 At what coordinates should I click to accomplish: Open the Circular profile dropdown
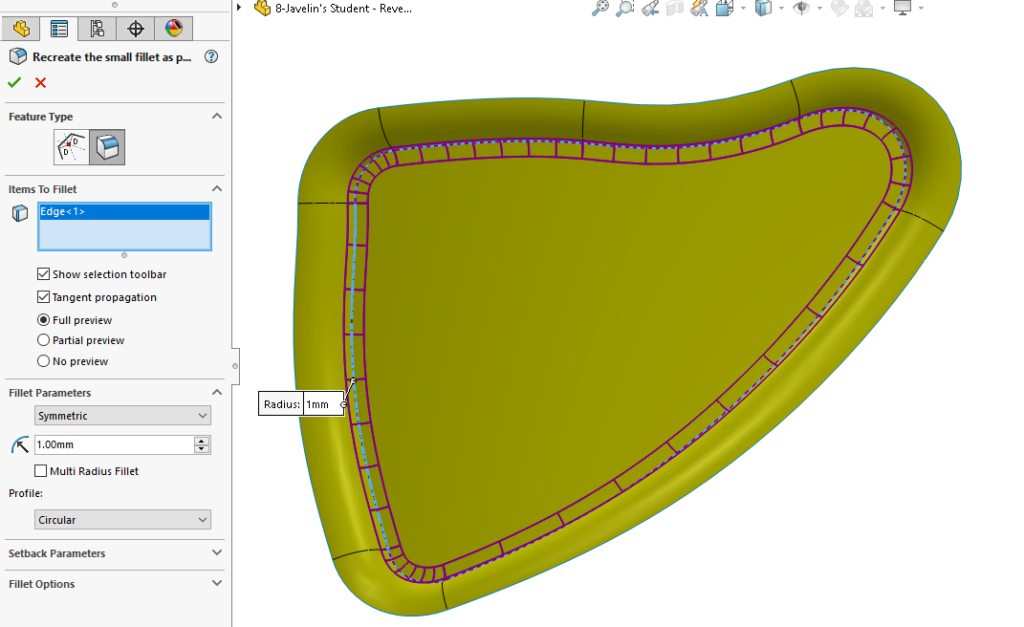(x=122, y=520)
